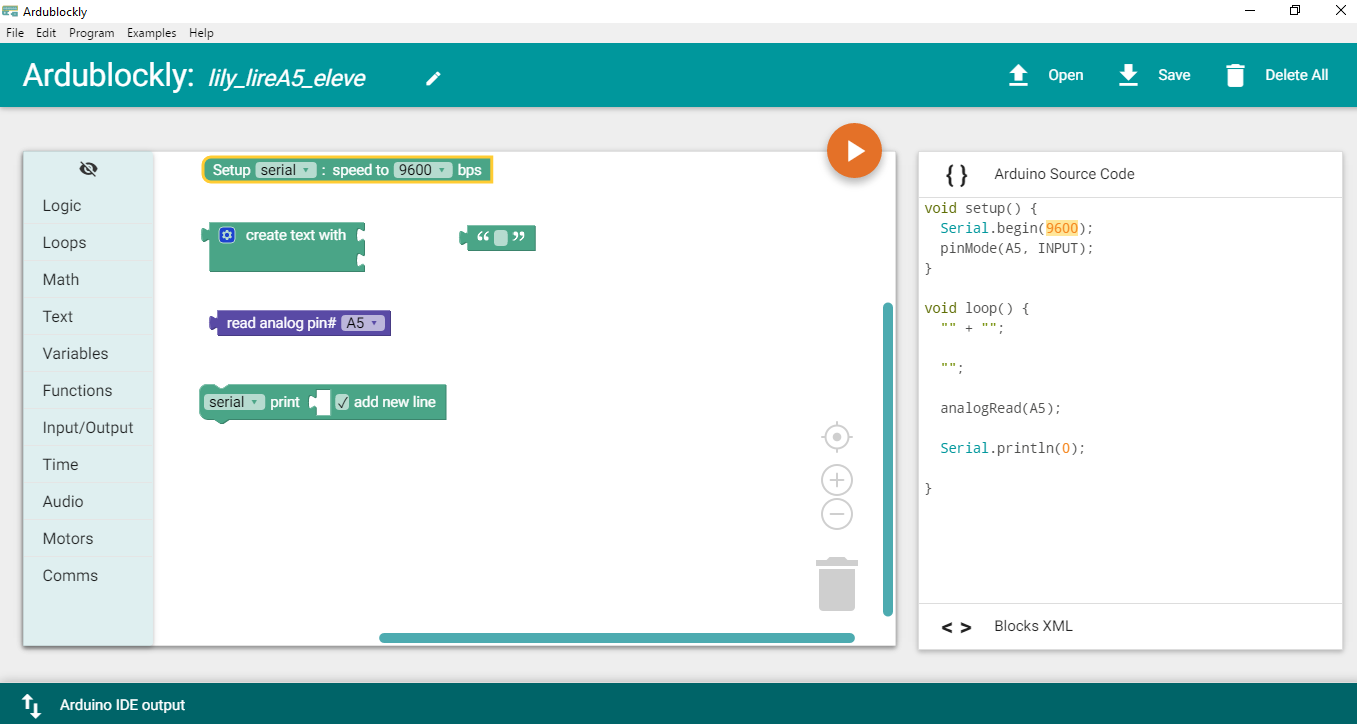Viewport: 1357px width, 724px height.
Task: Zoom in with the plus icon
Action: point(836,480)
